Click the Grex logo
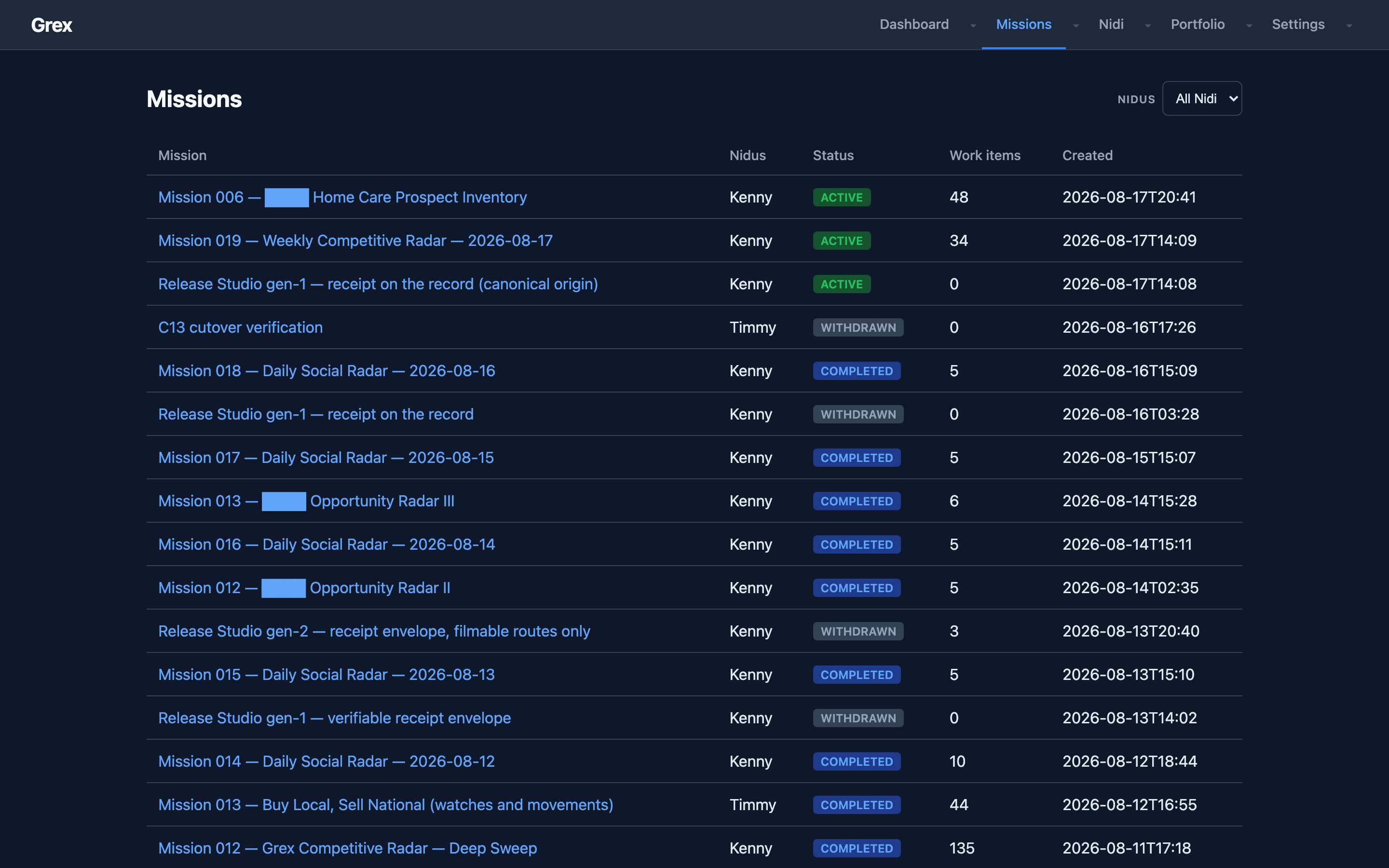 pyautogui.click(x=52, y=25)
